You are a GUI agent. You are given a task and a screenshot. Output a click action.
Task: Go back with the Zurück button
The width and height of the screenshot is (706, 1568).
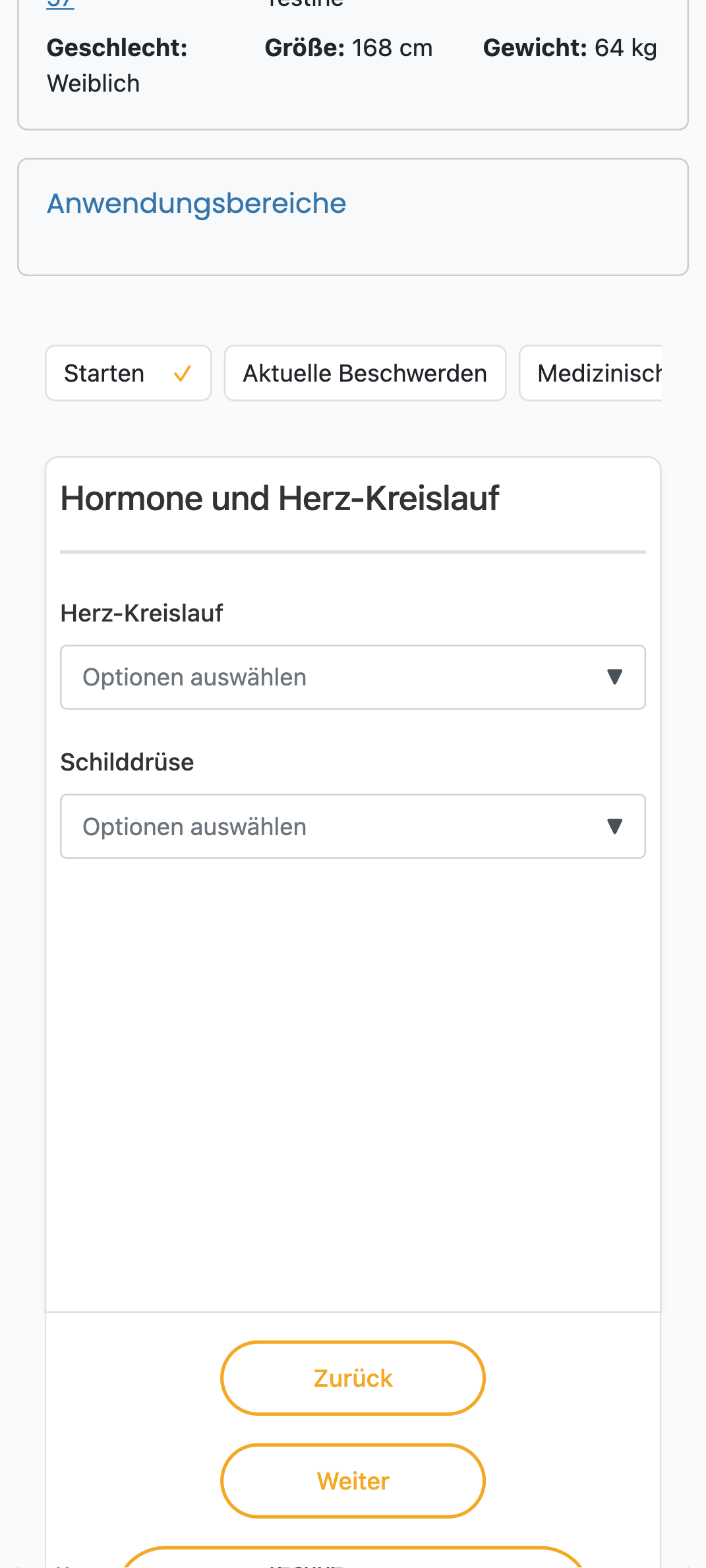(x=353, y=1378)
